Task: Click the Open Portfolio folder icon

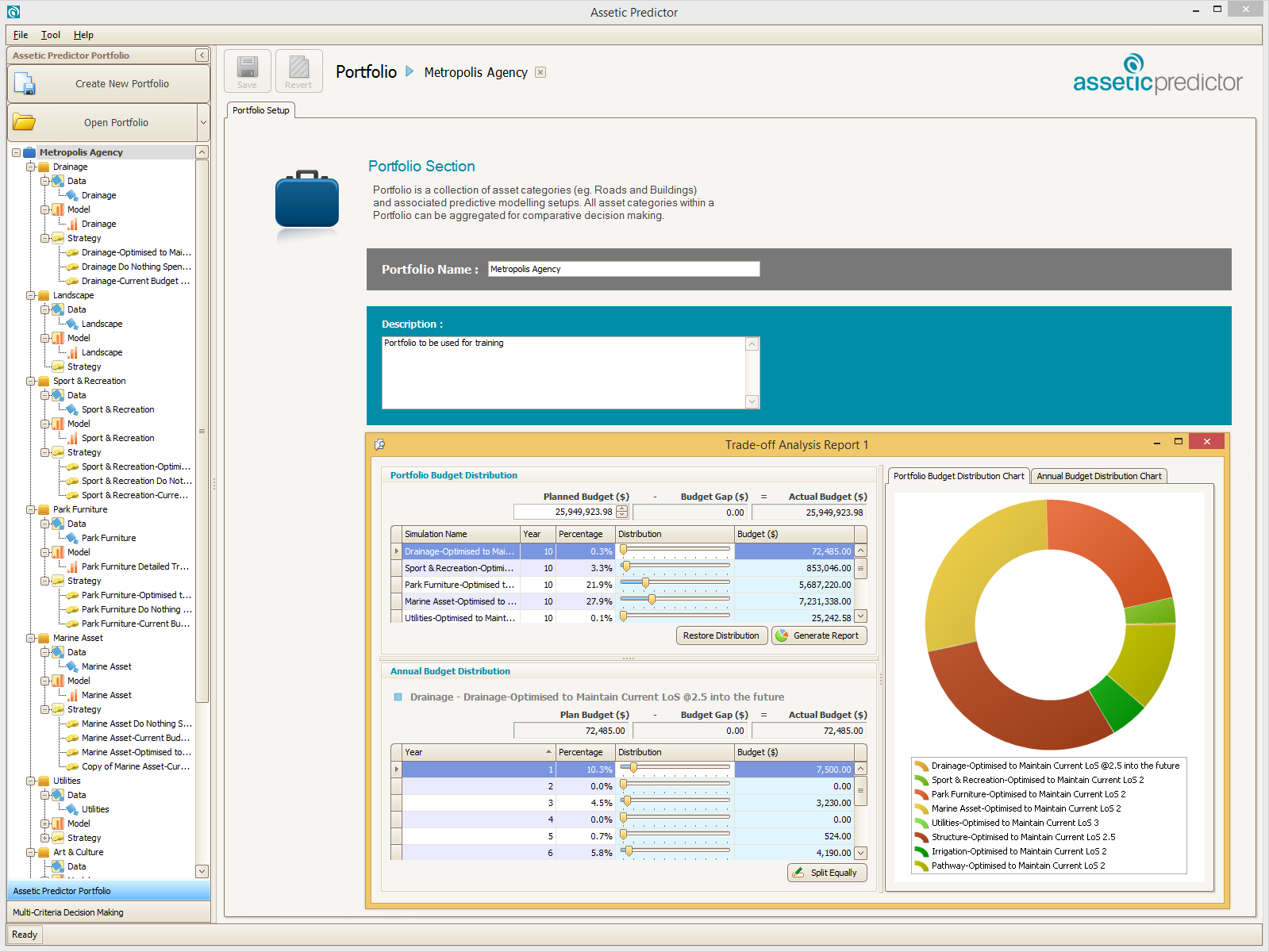Action: click(x=25, y=122)
